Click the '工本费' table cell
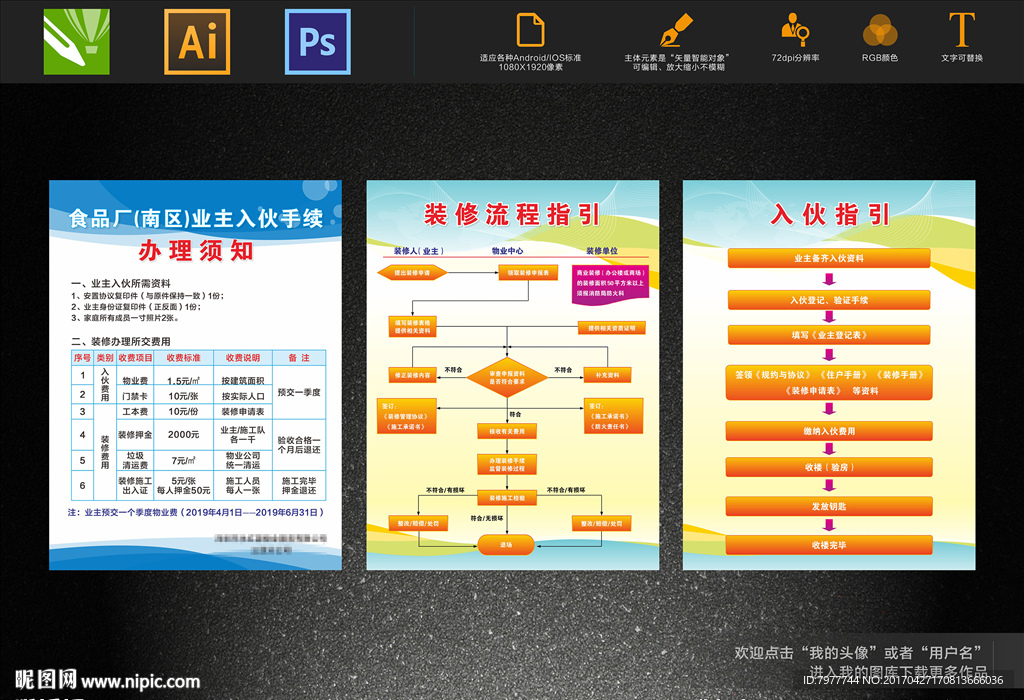 tap(135, 411)
